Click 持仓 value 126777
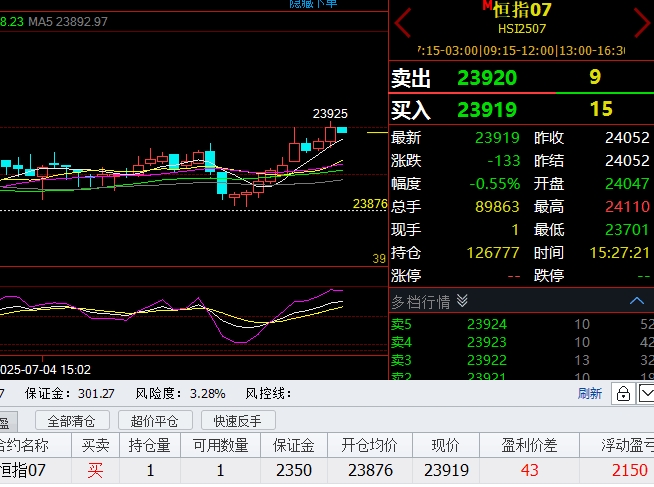 pyautogui.click(x=493, y=253)
